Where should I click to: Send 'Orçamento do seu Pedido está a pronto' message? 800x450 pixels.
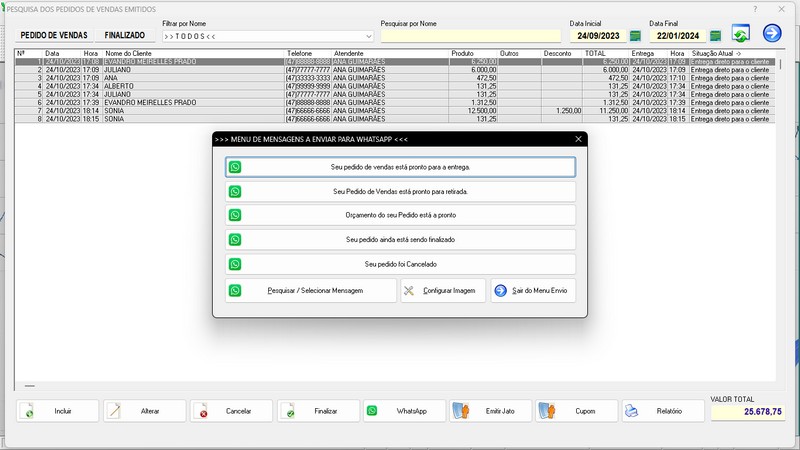tap(401, 215)
